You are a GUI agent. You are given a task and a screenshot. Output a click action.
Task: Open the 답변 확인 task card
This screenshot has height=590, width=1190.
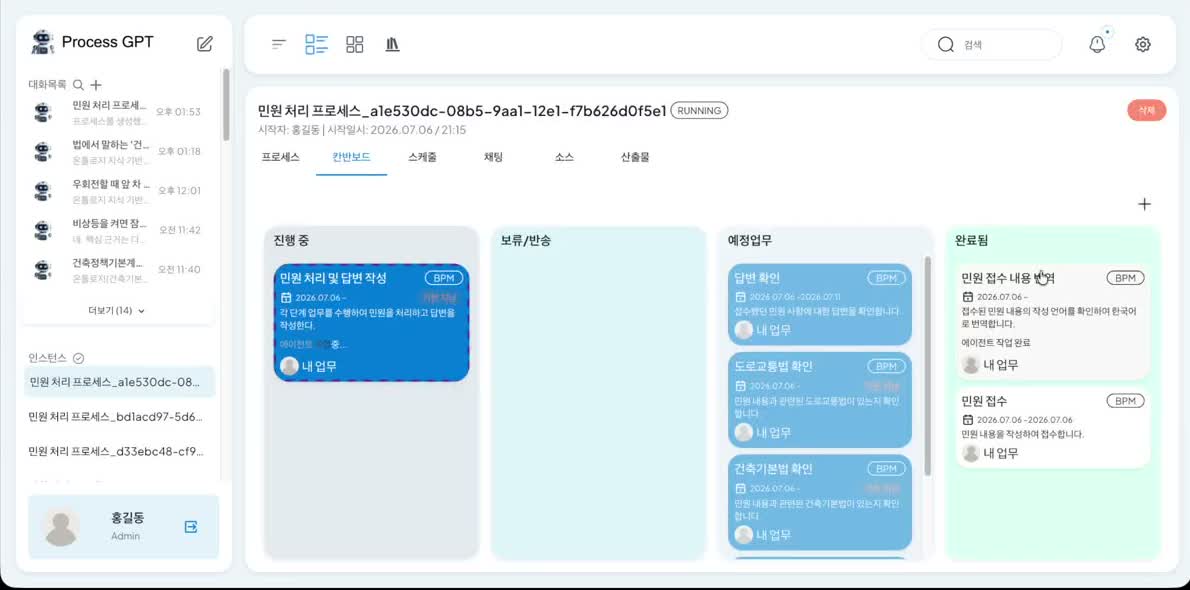coord(820,304)
